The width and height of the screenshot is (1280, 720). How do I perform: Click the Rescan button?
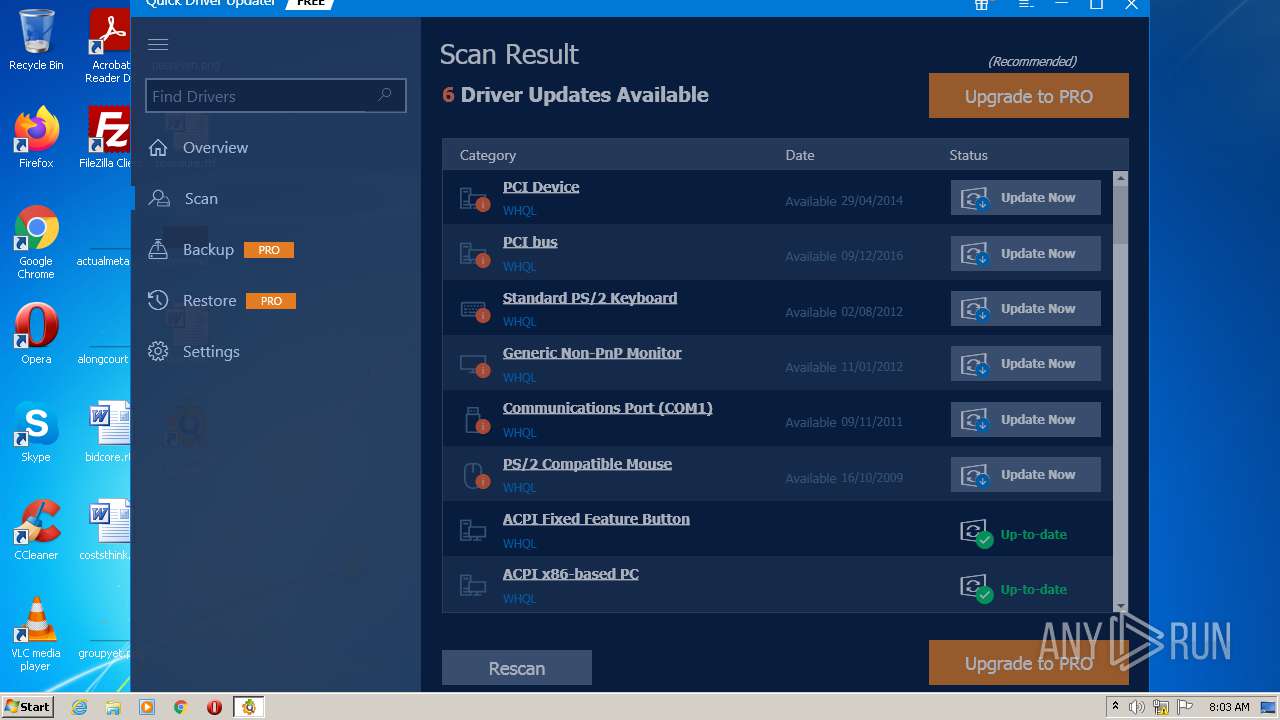(x=517, y=668)
